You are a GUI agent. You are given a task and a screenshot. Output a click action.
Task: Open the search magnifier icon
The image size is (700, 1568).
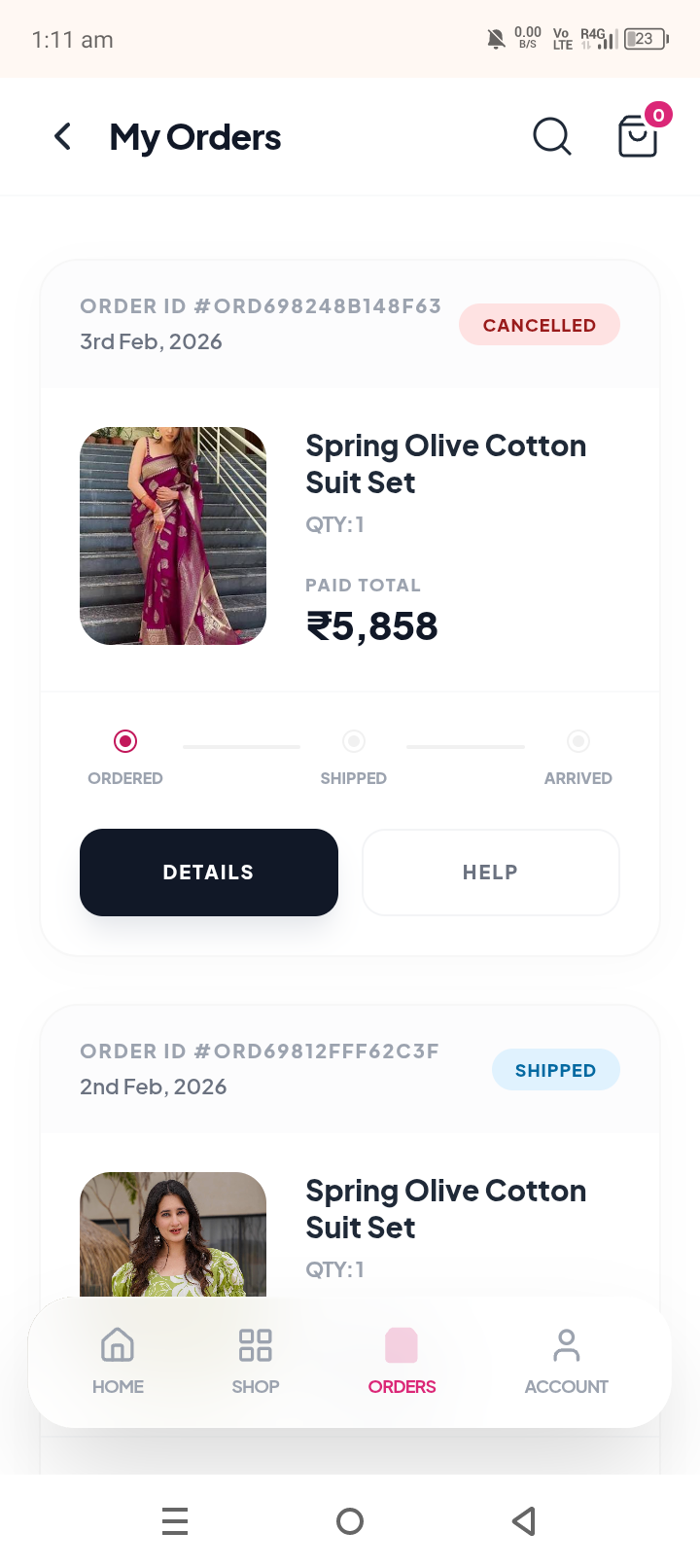tap(551, 137)
